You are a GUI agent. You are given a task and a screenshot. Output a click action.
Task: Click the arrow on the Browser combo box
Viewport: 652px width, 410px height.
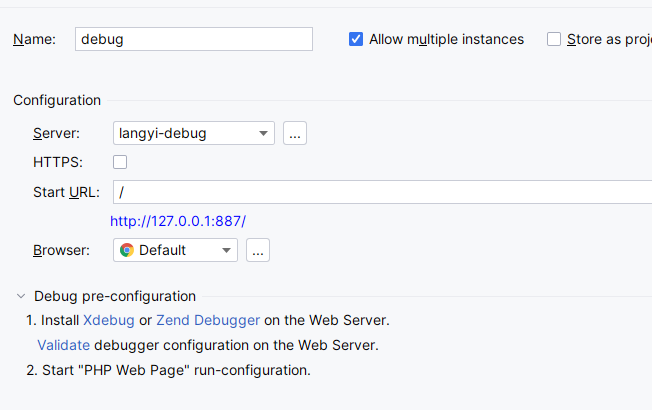point(226,250)
